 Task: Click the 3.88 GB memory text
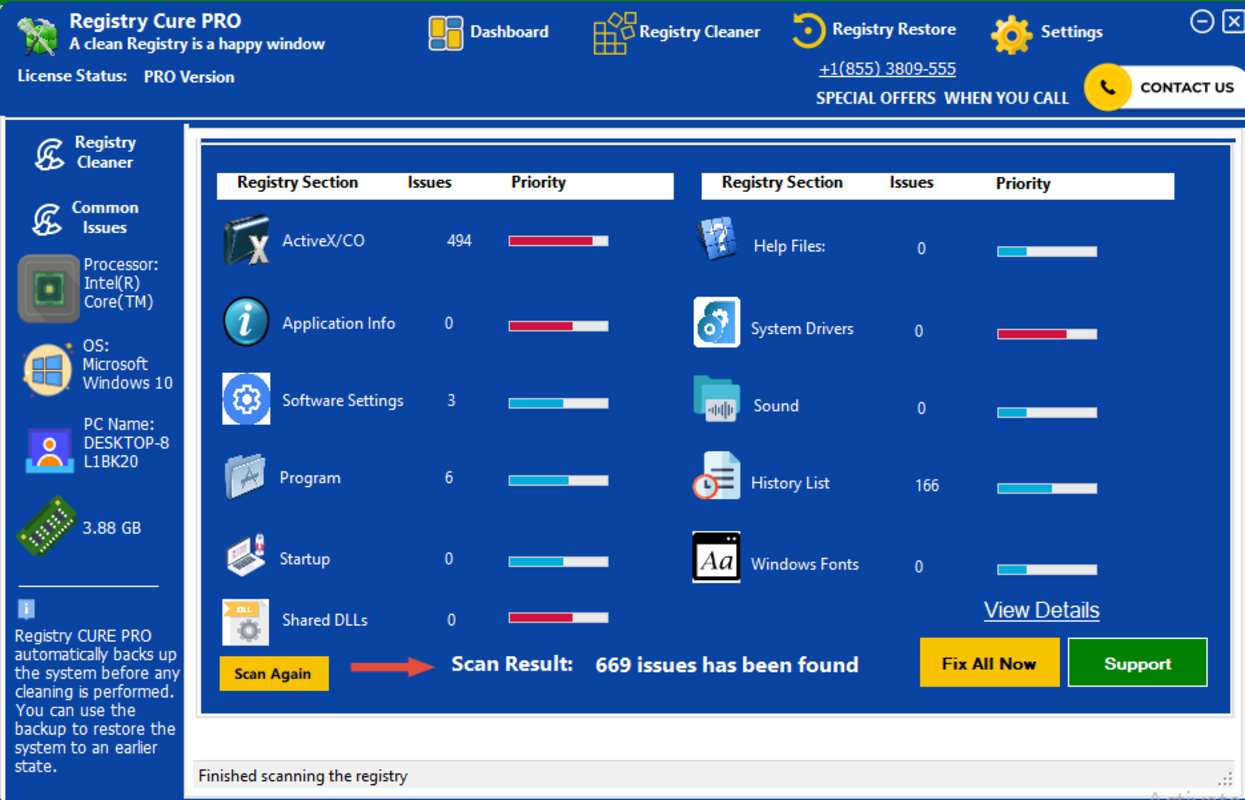pyautogui.click(x=112, y=528)
